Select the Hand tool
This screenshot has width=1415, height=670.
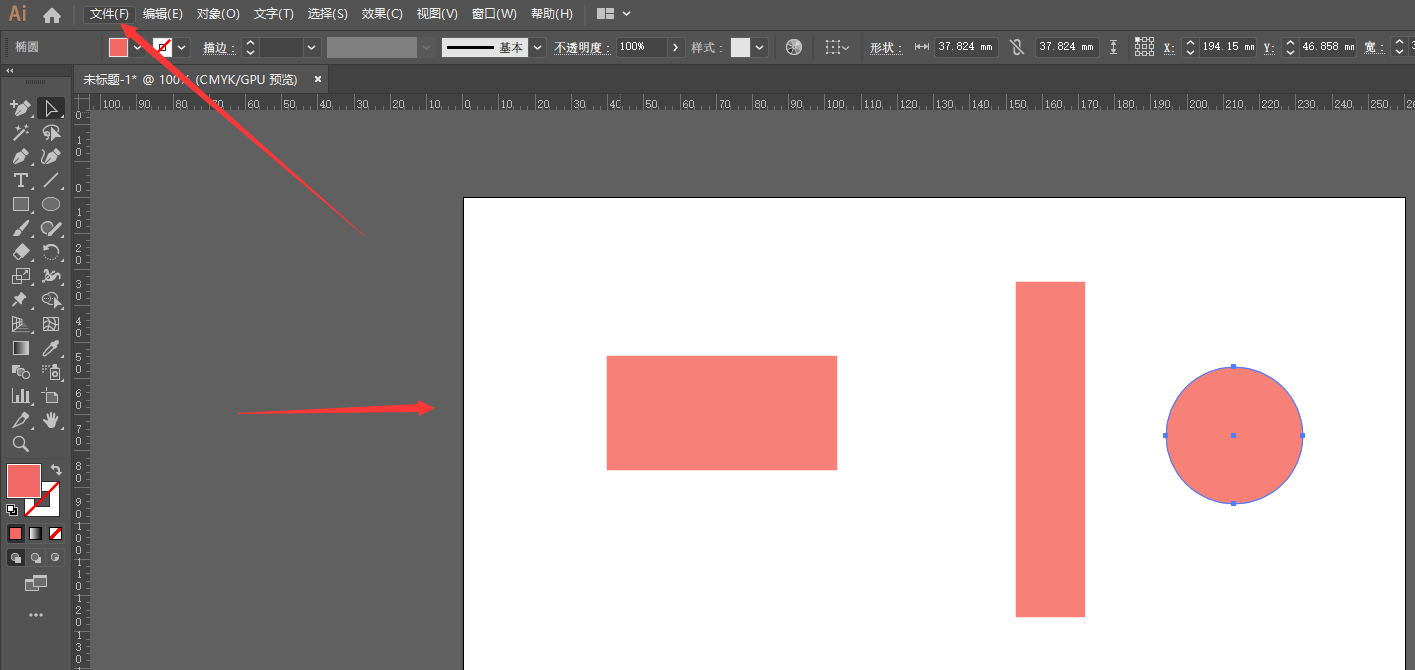point(51,420)
